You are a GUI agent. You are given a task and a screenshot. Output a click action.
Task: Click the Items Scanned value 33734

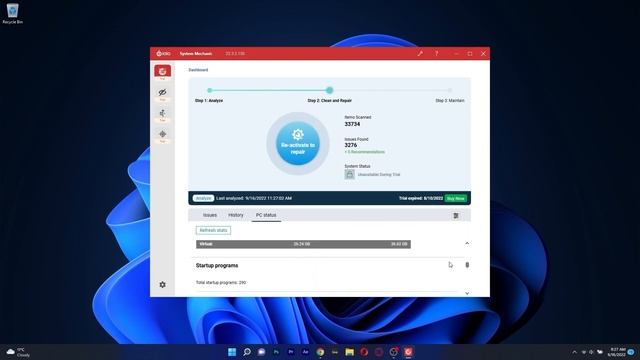click(352, 124)
